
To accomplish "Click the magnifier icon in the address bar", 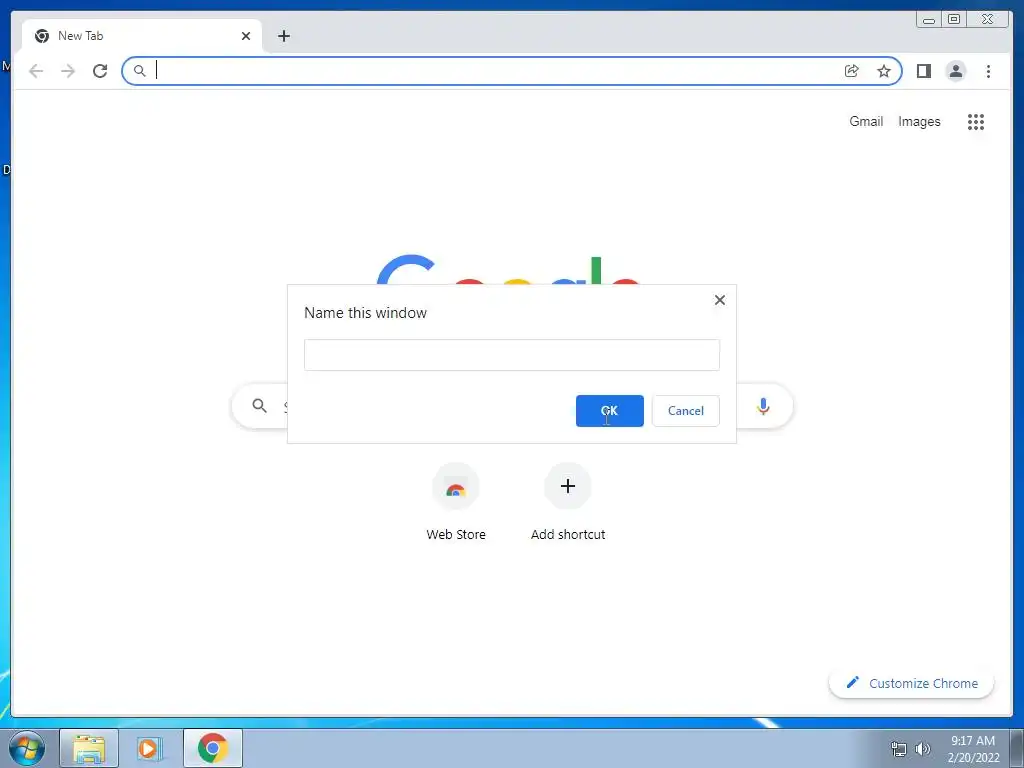I will (139, 71).
